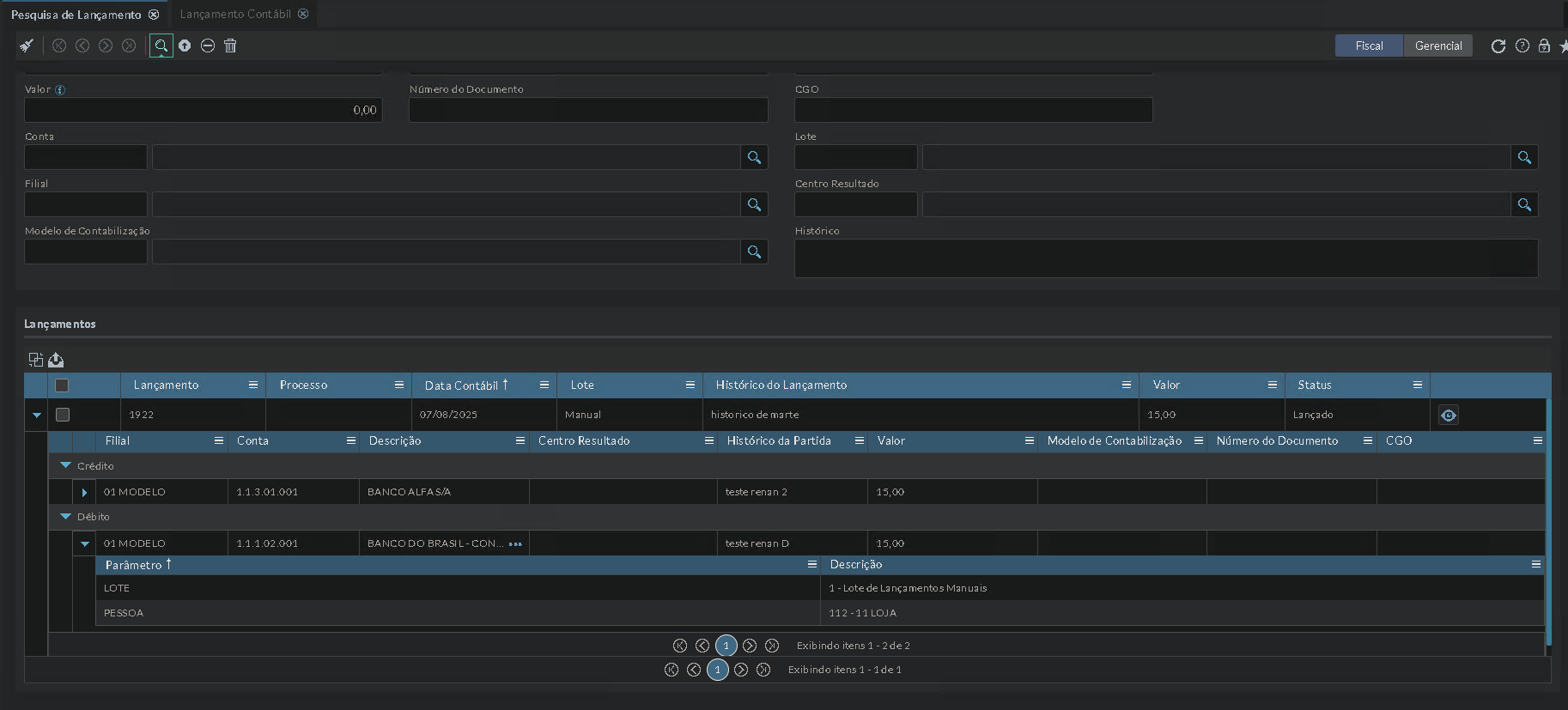Click the clear form broom icon
The width and height of the screenshot is (1568, 710).
(27, 46)
